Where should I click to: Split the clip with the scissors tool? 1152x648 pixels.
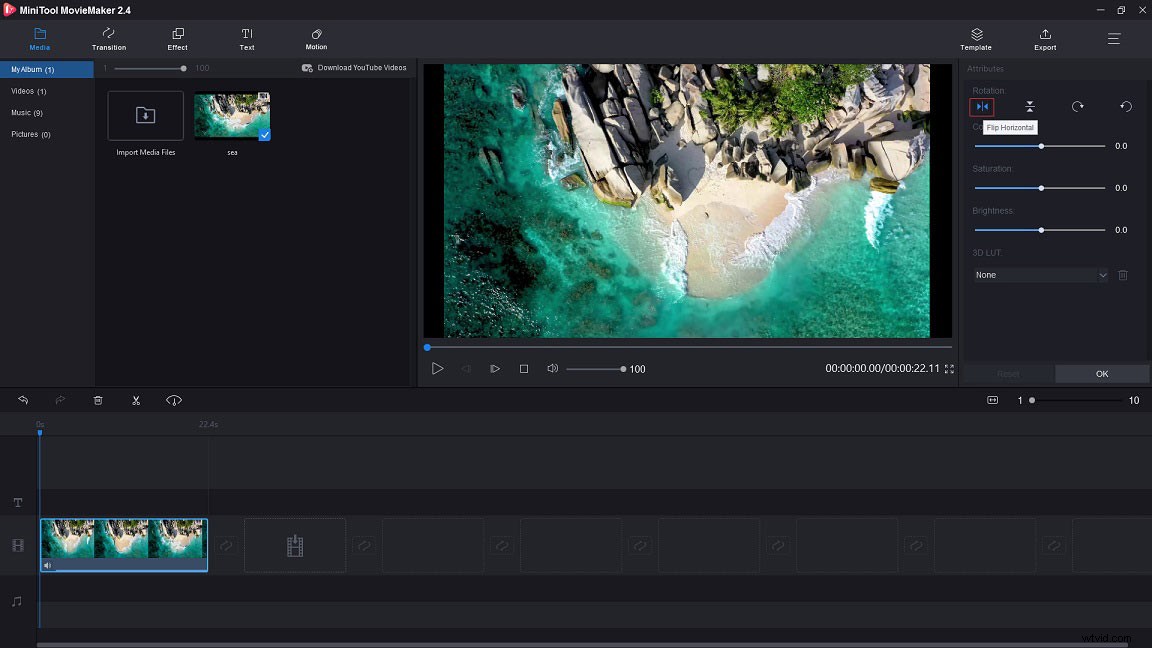136,400
